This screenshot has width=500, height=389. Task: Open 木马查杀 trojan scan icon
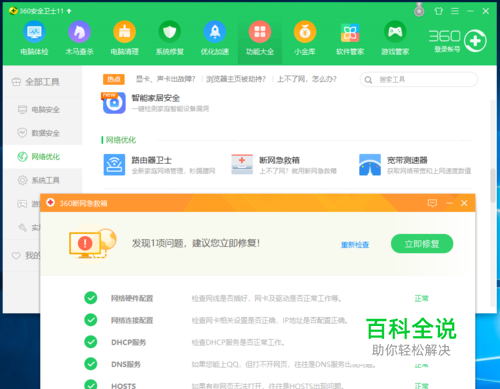[x=79, y=32]
